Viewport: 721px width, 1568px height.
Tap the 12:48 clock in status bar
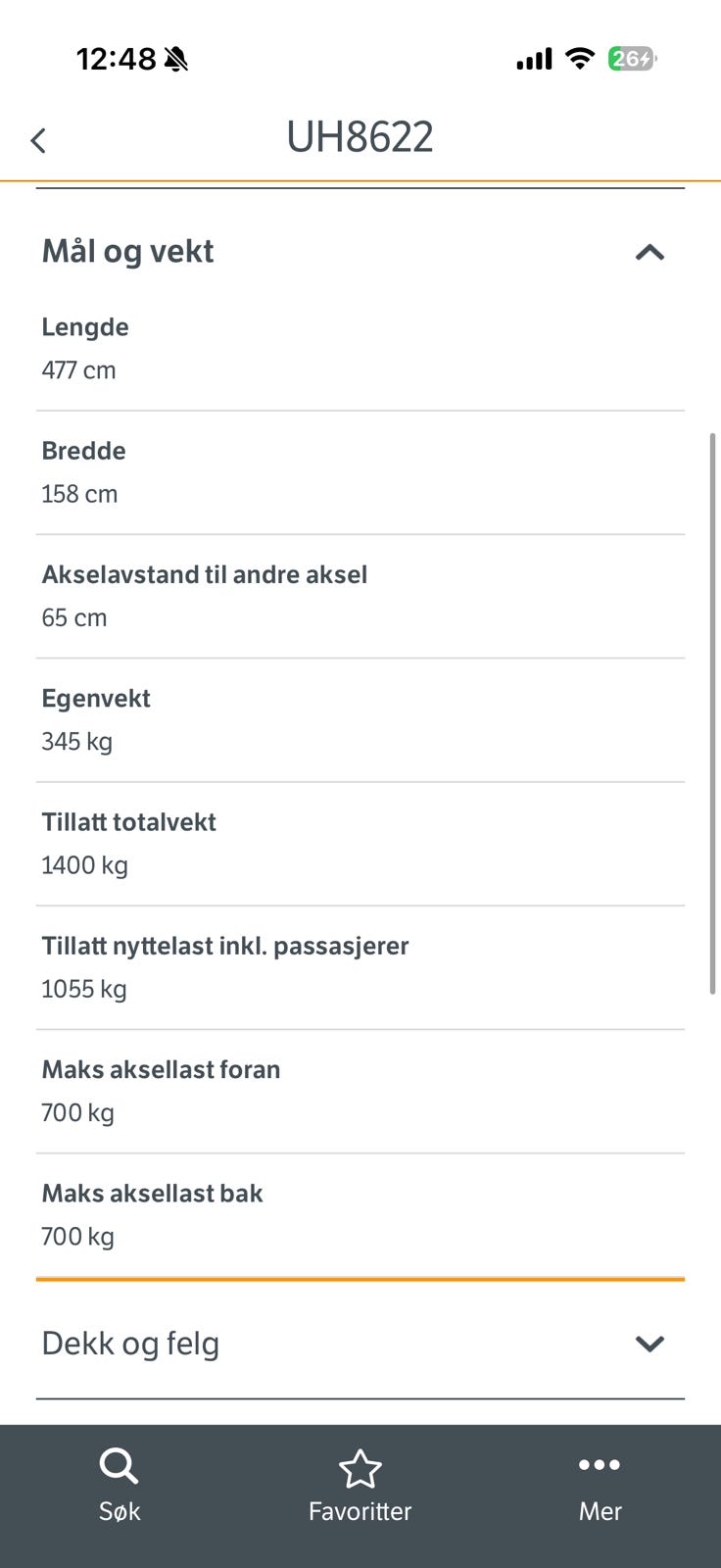(x=116, y=59)
